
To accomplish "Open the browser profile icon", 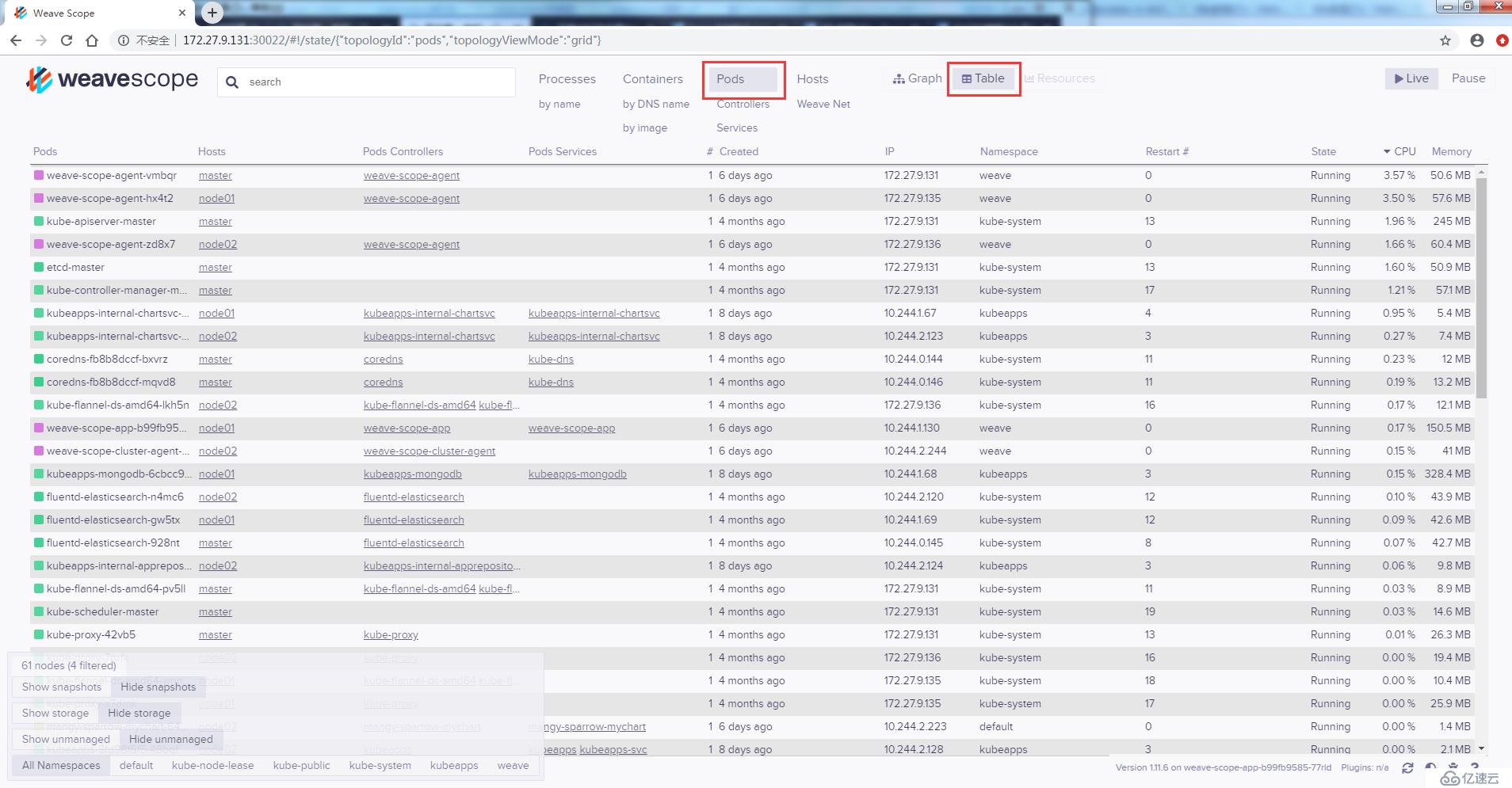I will click(1477, 40).
